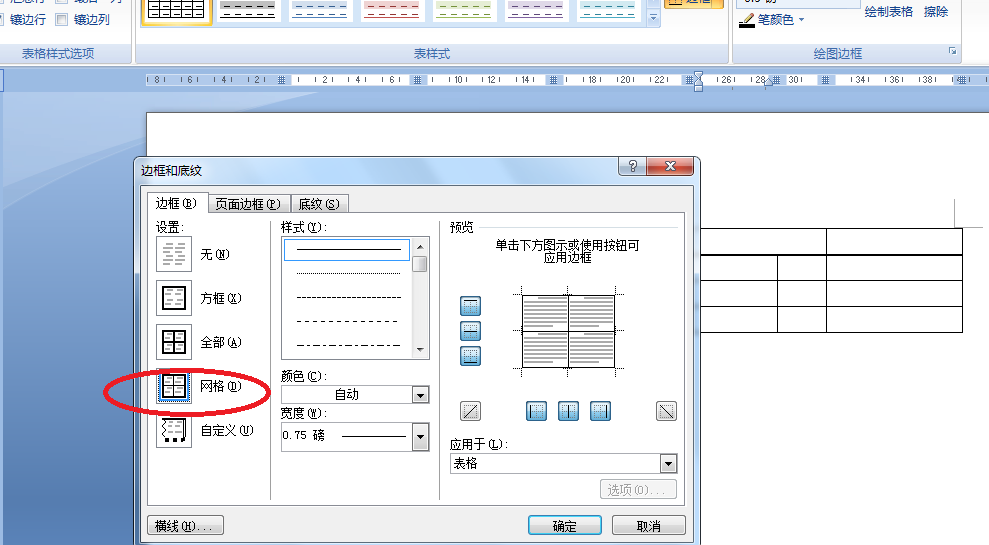Viewport: 989px width, 545px height.
Task: Close the 边框和底纹 dialog
Action: tap(670, 167)
